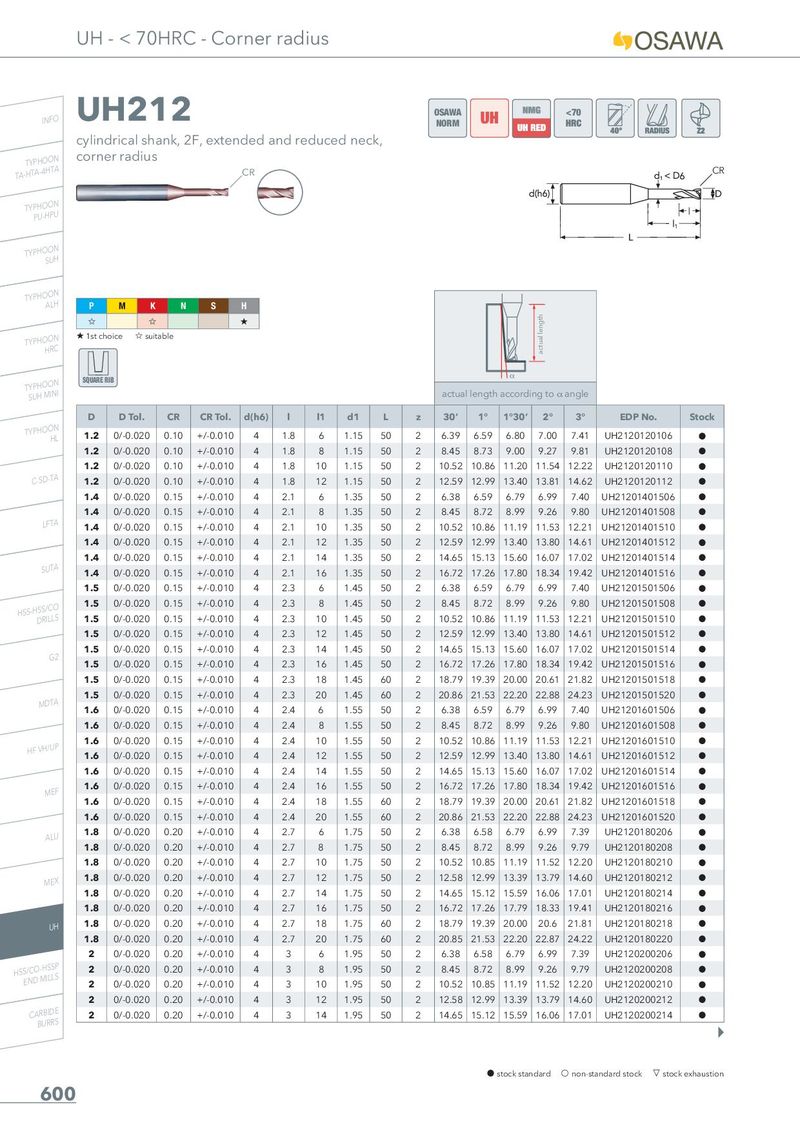The height and width of the screenshot is (1132, 800).
Task: Click the <70 HRC hardness icon
Action: click(x=573, y=118)
